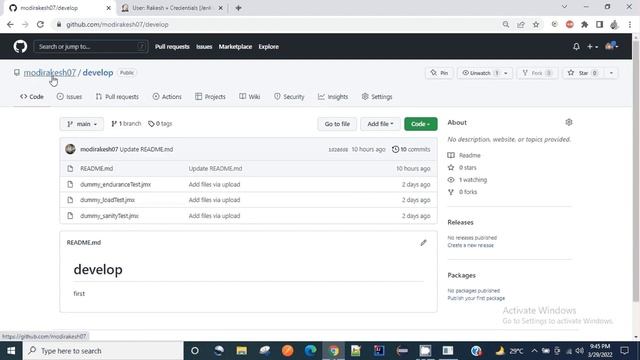Open the Windows Start menu

coord(11,351)
